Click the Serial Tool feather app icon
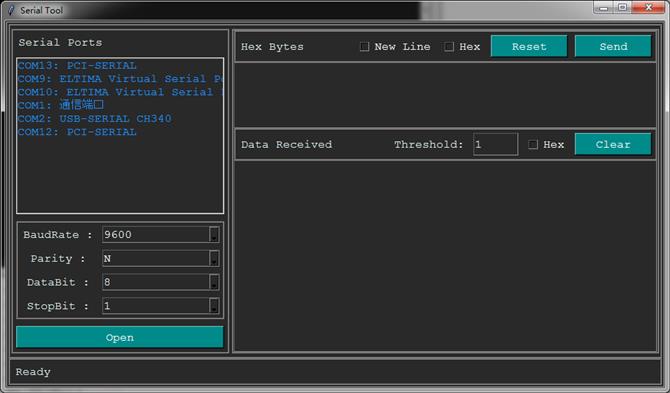The width and height of the screenshot is (670, 393). (x=11, y=10)
